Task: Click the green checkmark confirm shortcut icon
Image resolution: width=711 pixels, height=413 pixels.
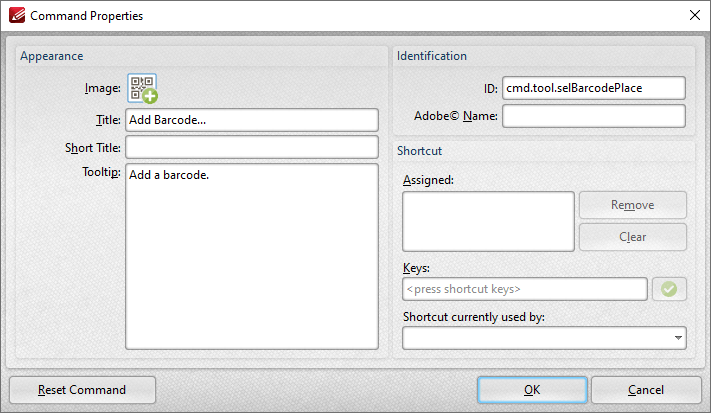Action: [669, 289]
